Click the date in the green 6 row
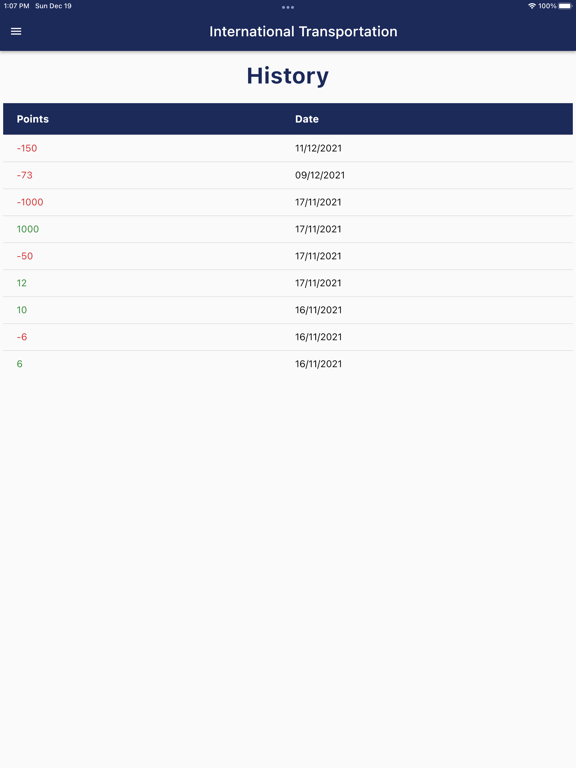Viewport: 576px width, 768px height. 318,363
